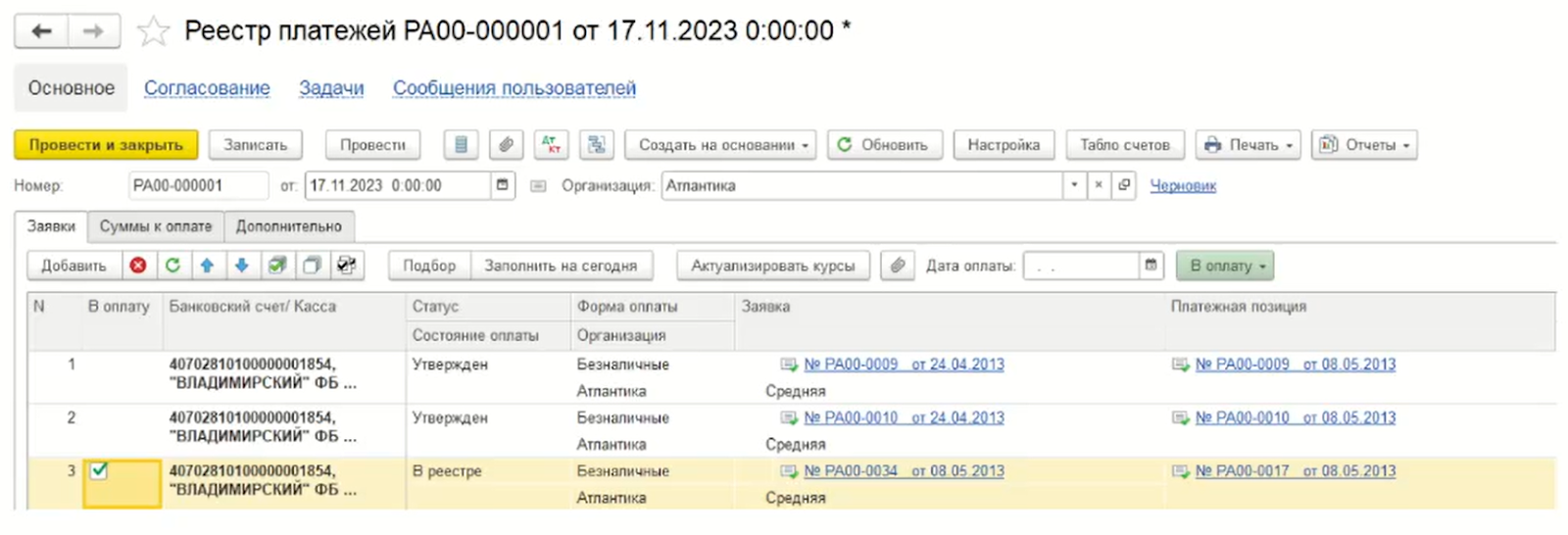
Task: Move row up with blue arrow
Action: tap(207, 266)
